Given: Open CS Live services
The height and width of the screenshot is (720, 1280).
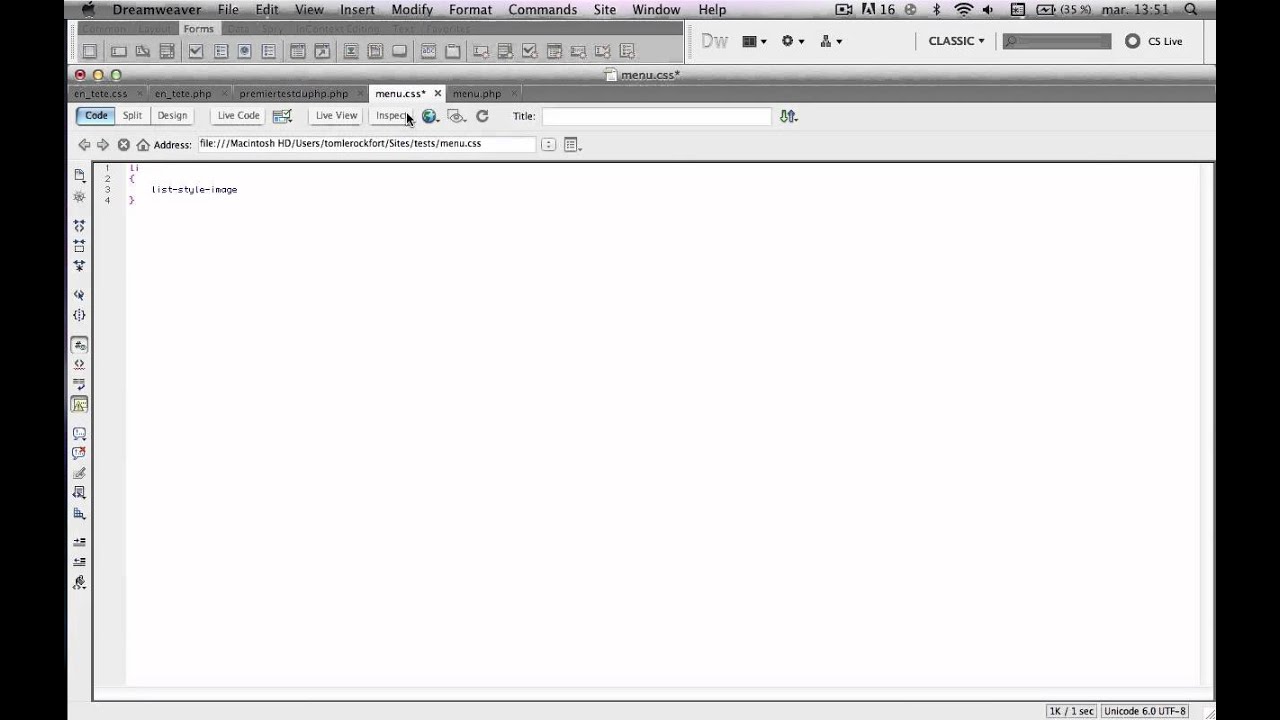Looking at the screenshot, I should [x=1154, y=41].
